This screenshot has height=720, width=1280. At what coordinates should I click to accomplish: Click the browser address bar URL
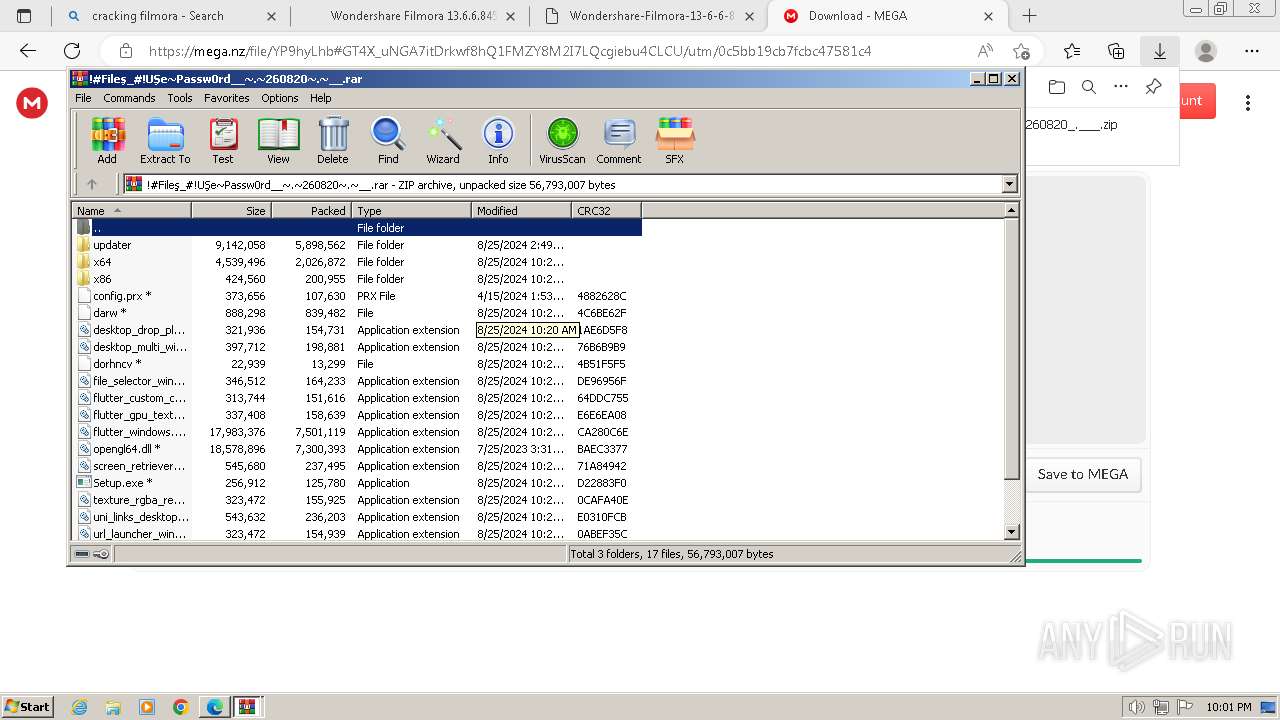tap(510, 51)
